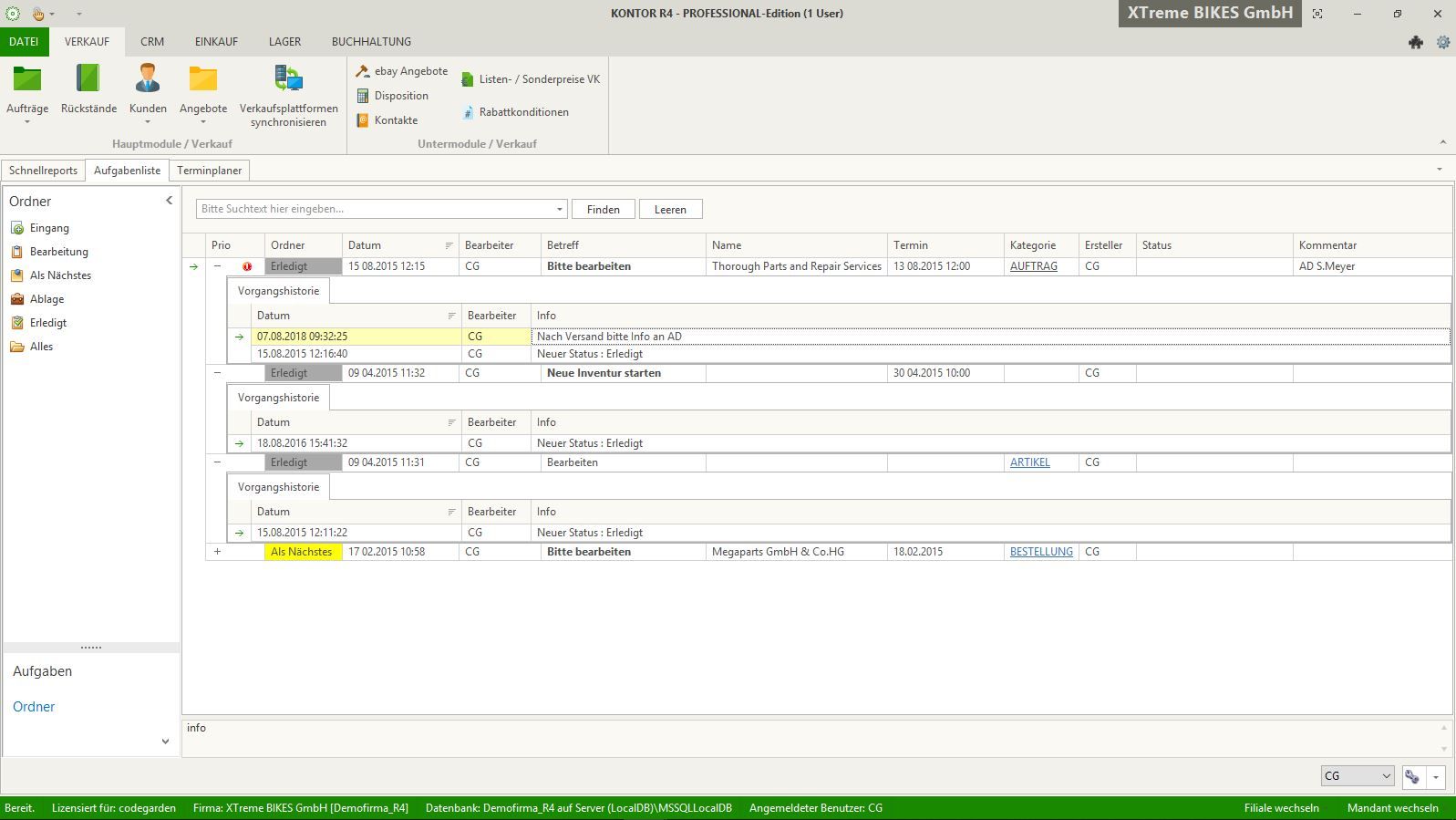Switch to the Terminplaner tab

(x=209, y=171)
